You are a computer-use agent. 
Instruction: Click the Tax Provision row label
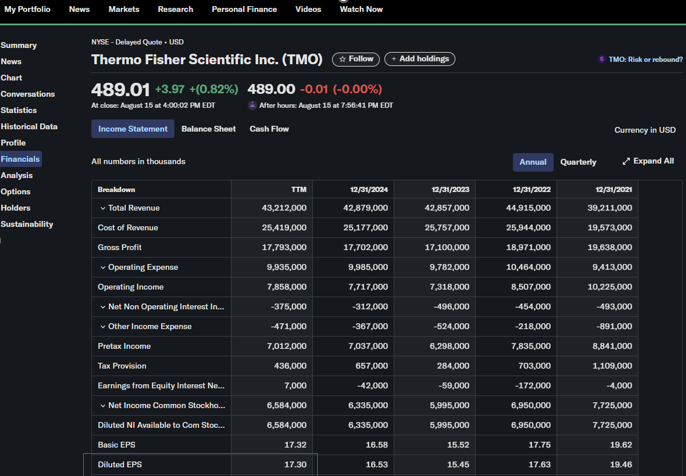point(122,366)
